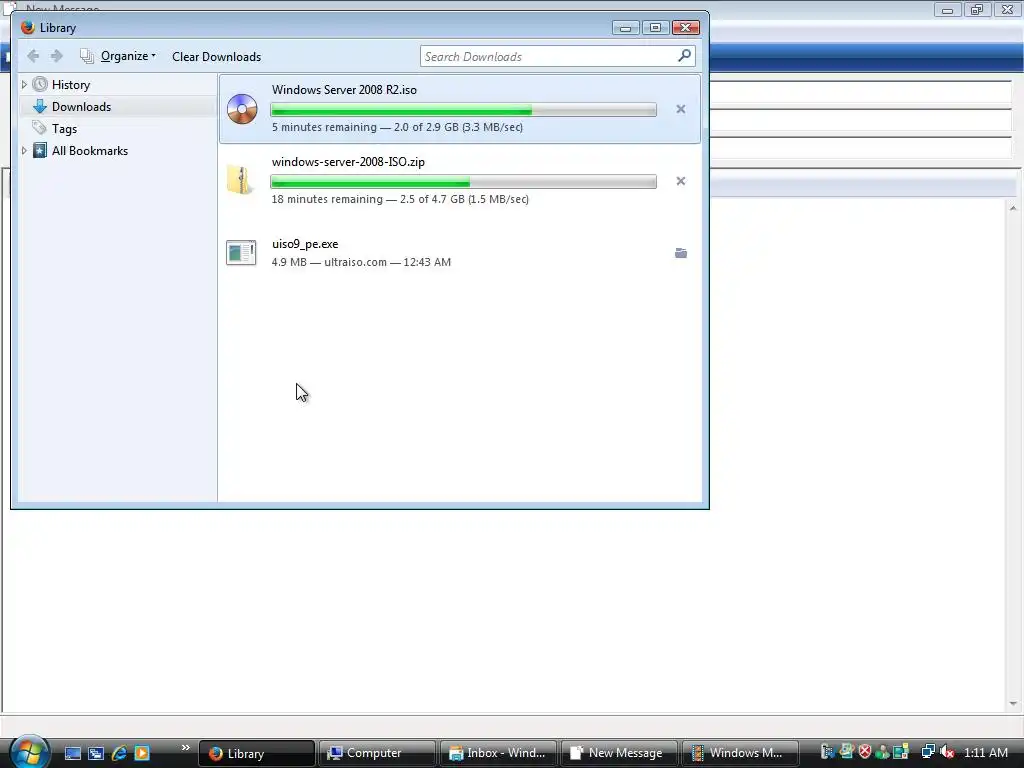Launch Internet Explorer from quick launch
Screen dimensions: 1024x768
[119, 753]
